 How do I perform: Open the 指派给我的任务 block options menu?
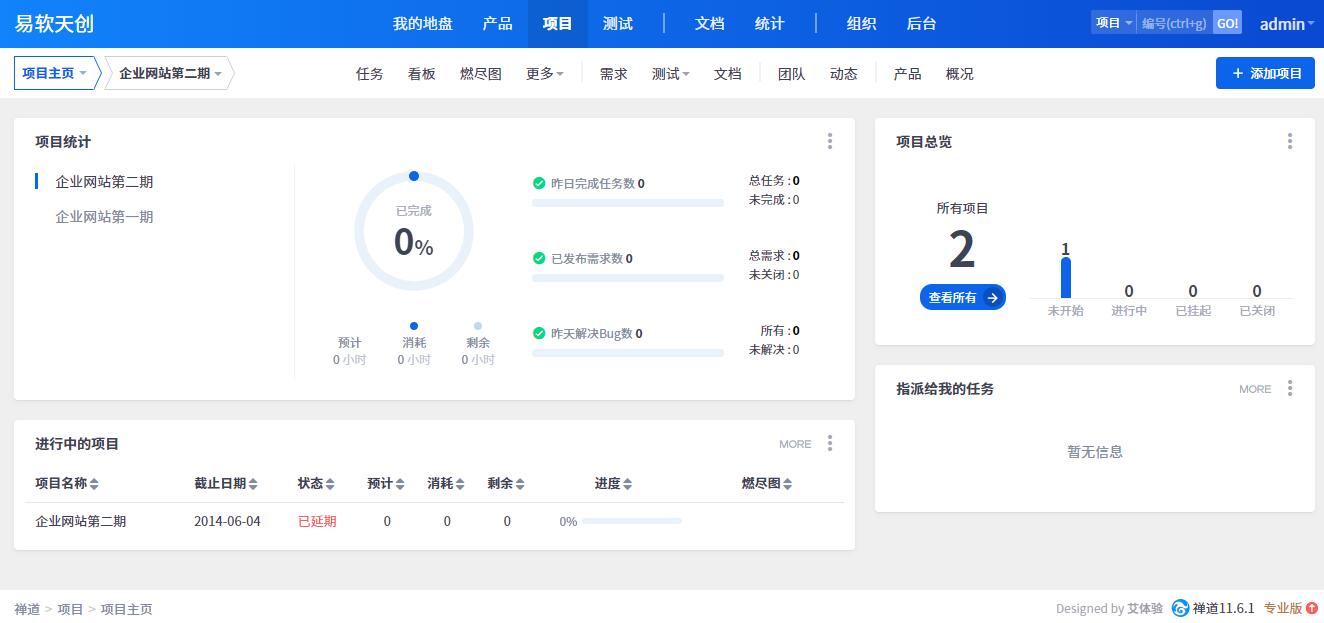(1290, 388)
